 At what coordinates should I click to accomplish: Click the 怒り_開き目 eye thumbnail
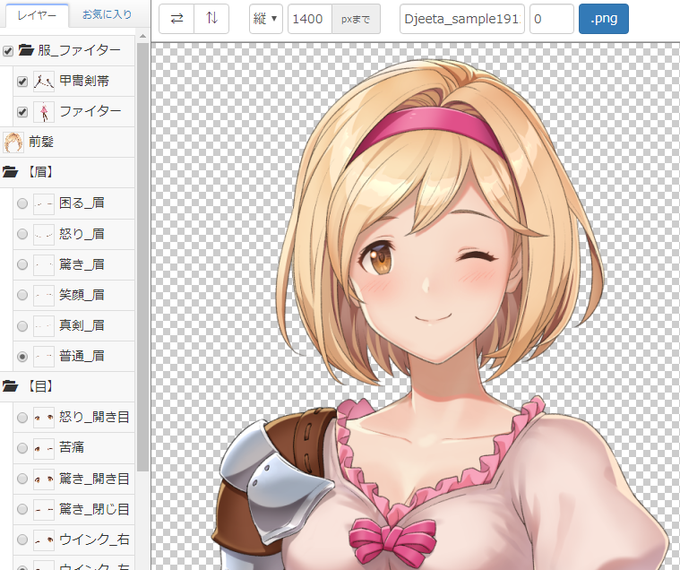44,418
